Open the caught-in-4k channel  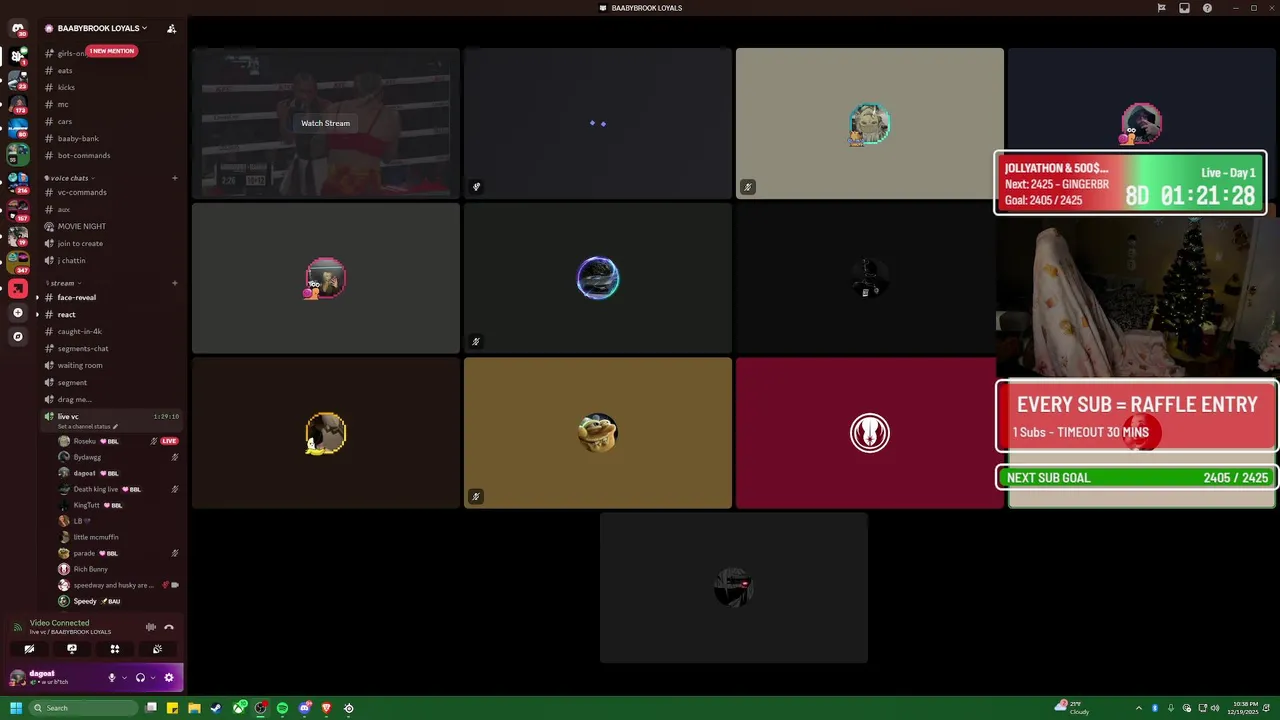click(110, 331)
